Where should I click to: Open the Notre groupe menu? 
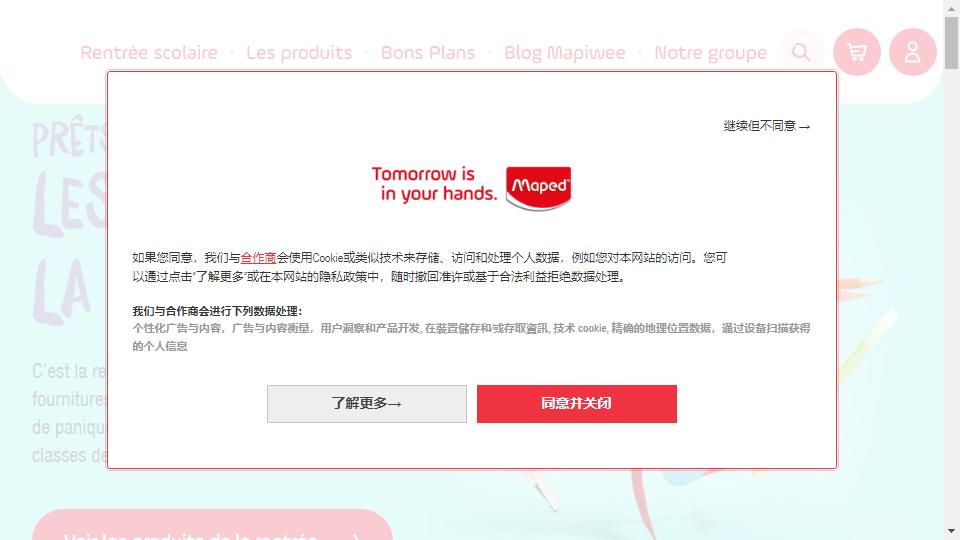pyautogui.click(x=710, y=53)
